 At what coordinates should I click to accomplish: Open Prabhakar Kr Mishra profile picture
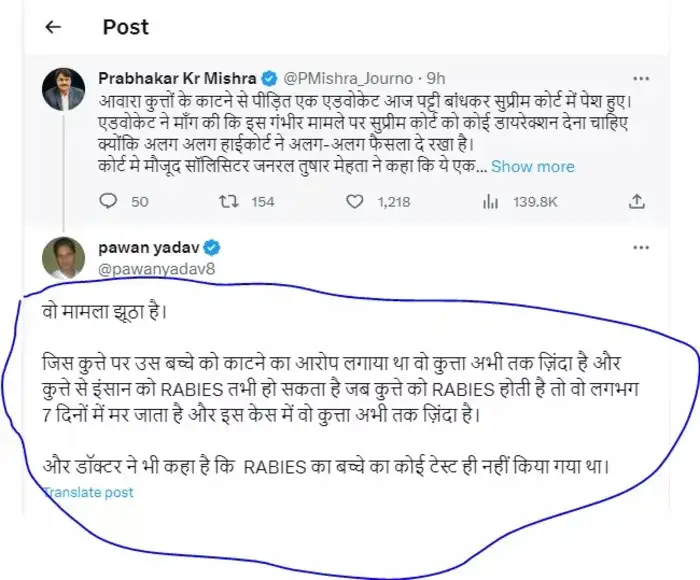63,89
